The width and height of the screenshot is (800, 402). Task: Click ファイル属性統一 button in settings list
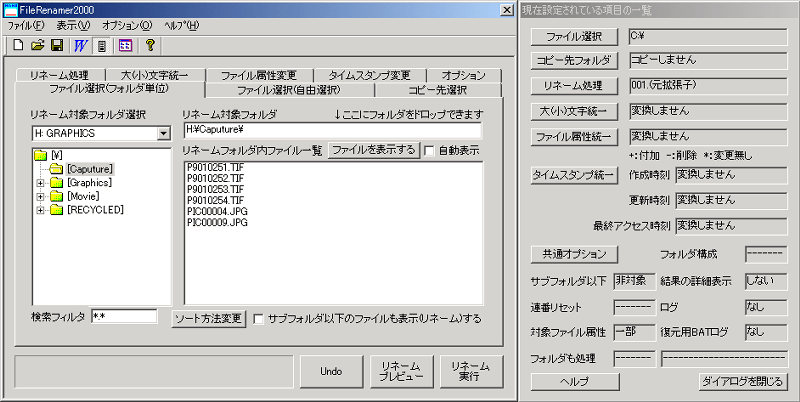pyautogui.click(x=574, y=137)
